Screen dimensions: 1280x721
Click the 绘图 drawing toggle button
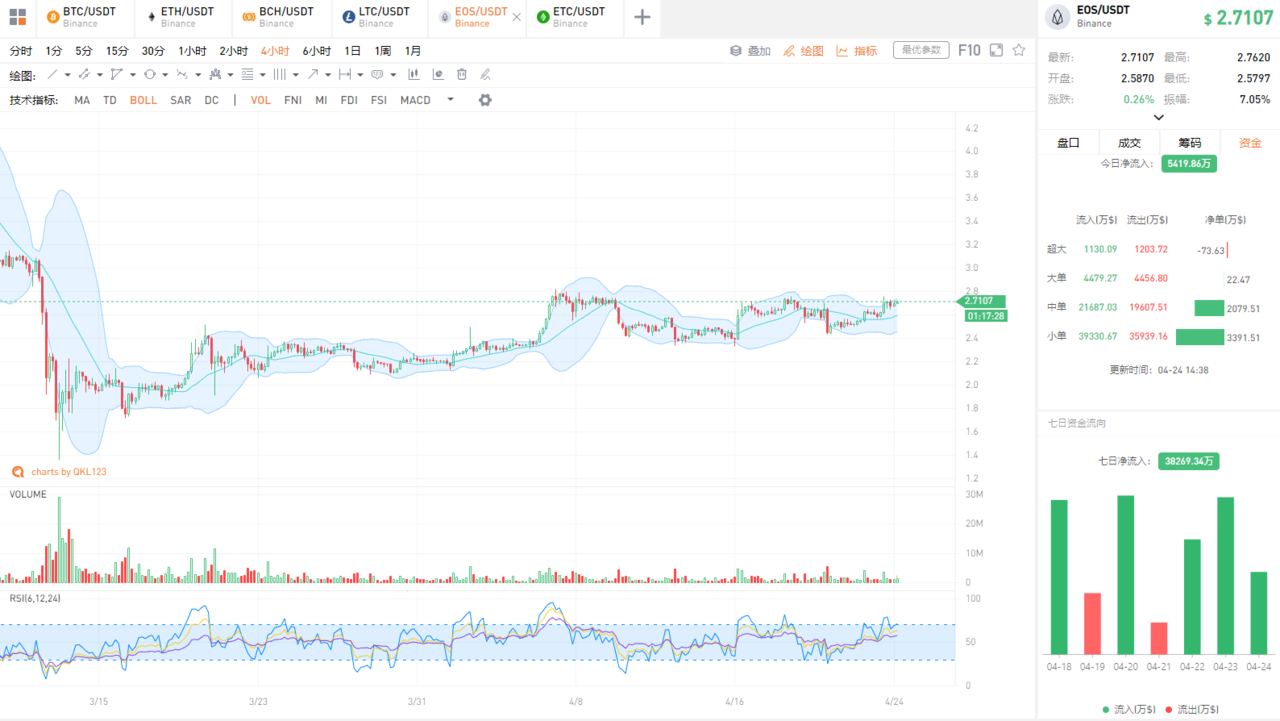pos(804,51)
